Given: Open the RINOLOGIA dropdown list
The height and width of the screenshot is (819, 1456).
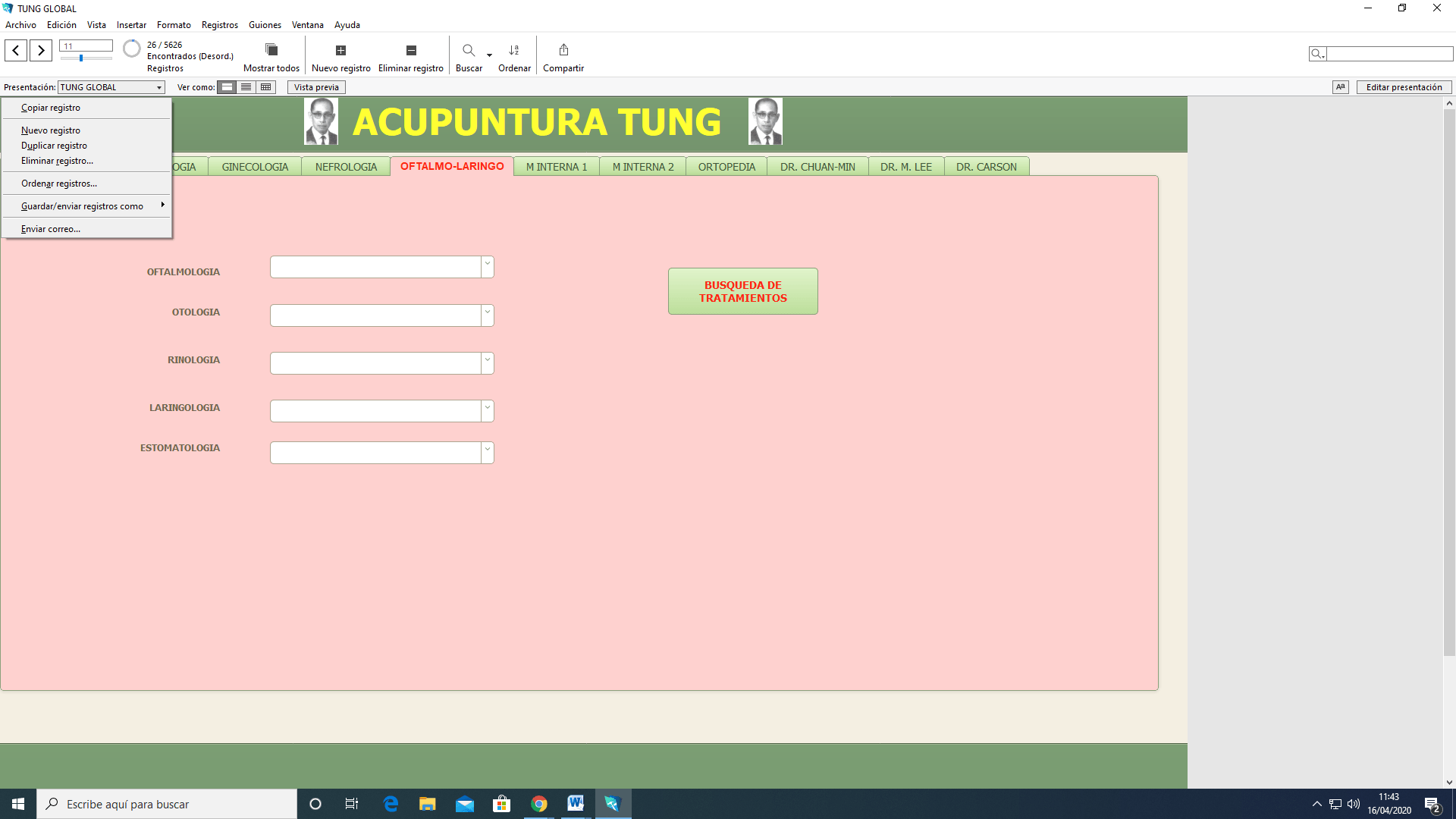Looking at the screenshot, I should coord(488,362).
